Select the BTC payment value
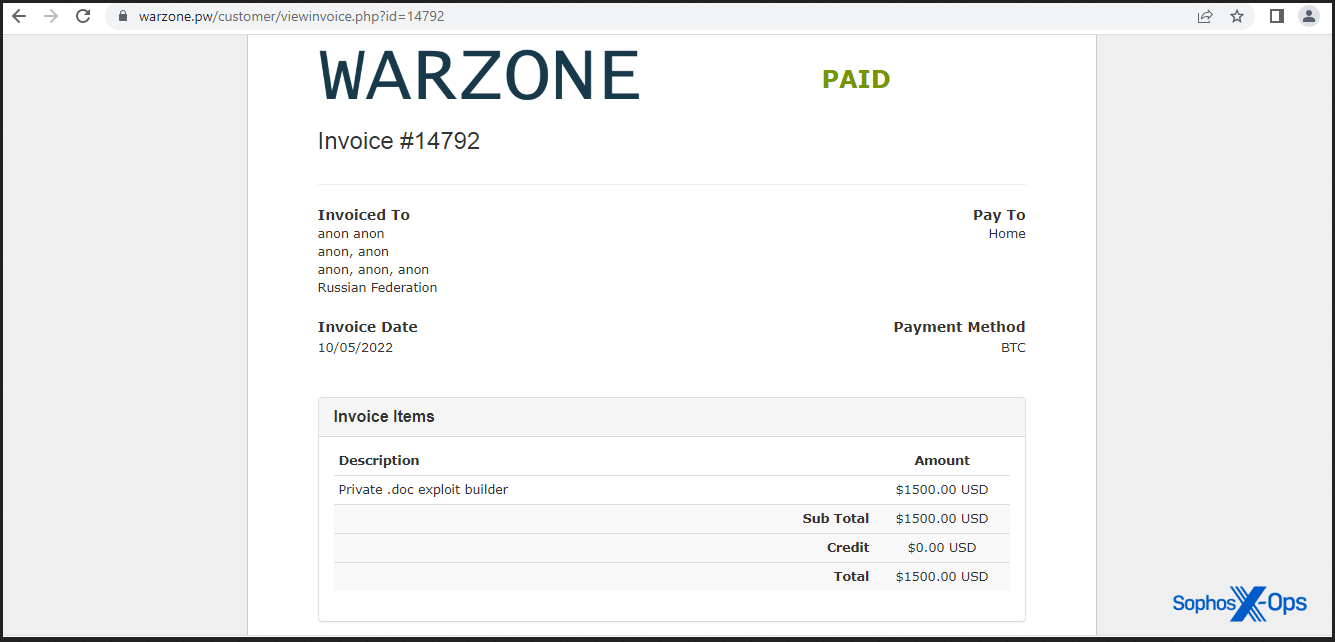Viewport: 1335px width, 642px height. click(x=1013, y=348)
